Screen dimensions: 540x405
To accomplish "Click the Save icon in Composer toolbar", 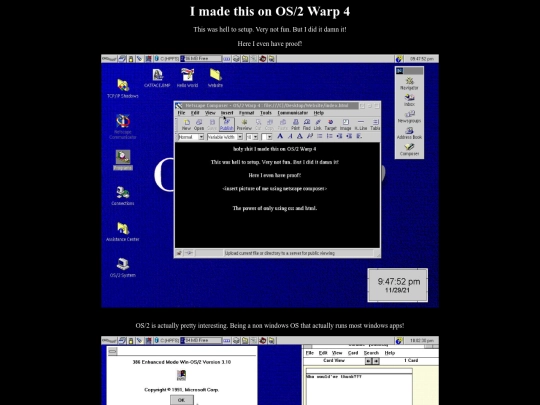I will 212,125.
